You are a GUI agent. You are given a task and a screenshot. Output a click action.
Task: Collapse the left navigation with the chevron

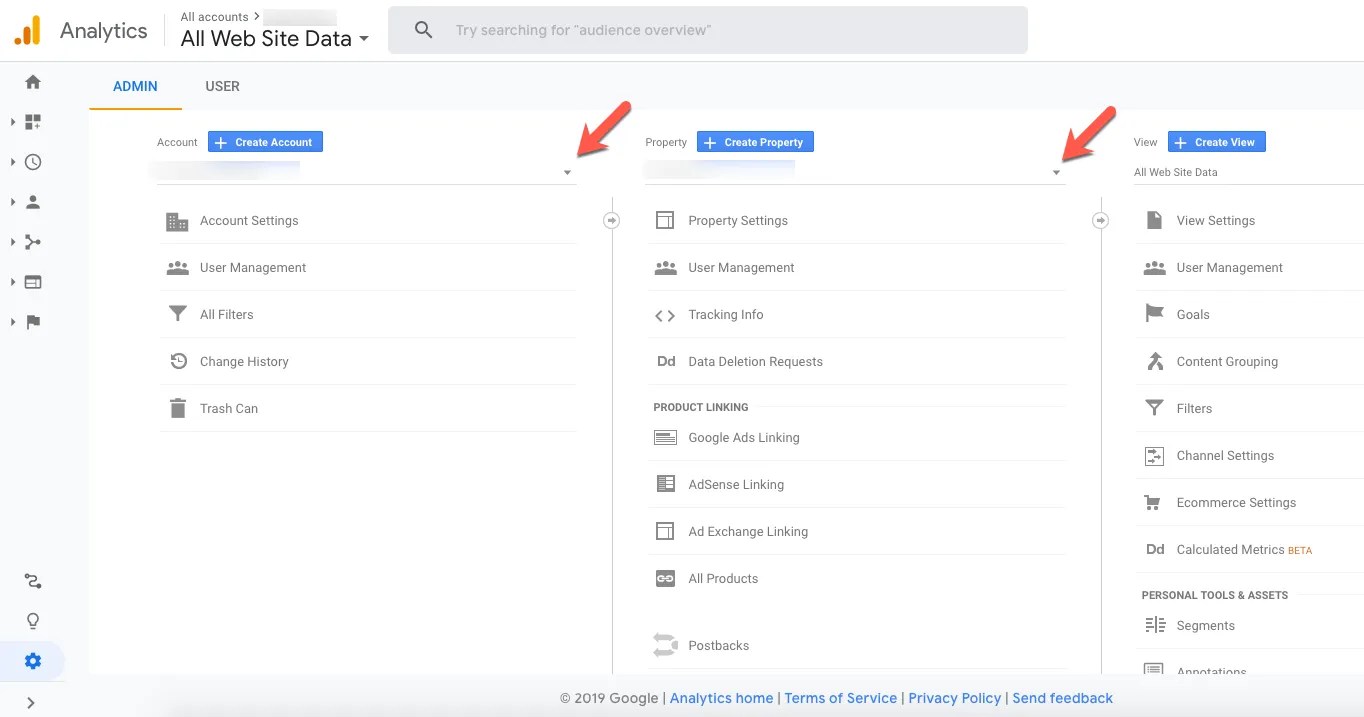pos(32,702)
